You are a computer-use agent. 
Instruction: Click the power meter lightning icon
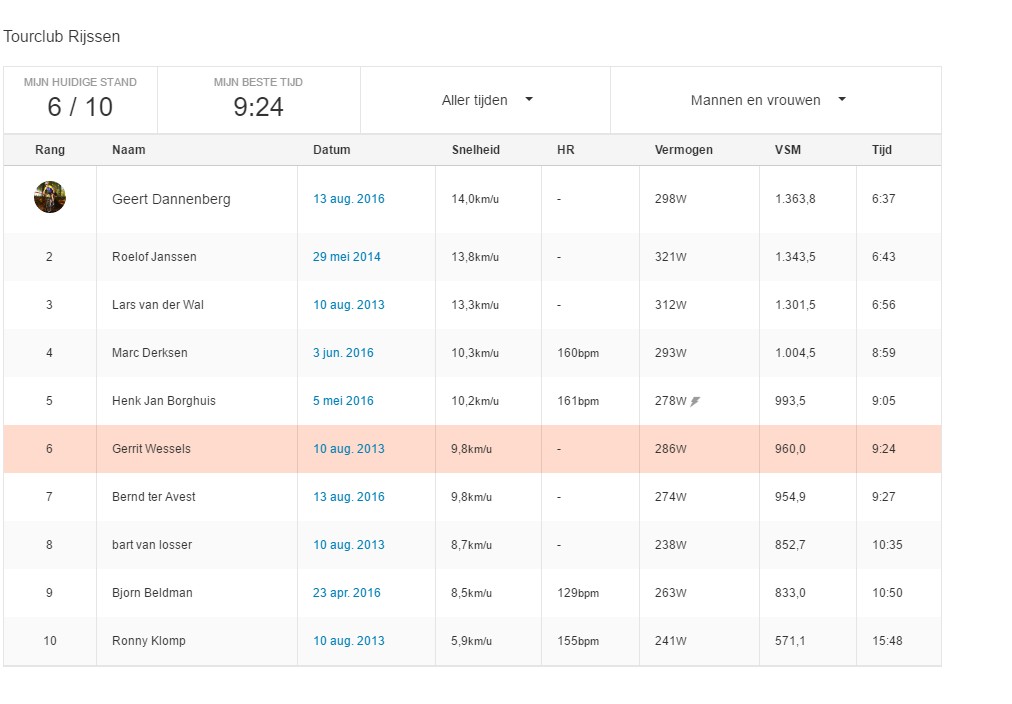[x=696, y=401]
